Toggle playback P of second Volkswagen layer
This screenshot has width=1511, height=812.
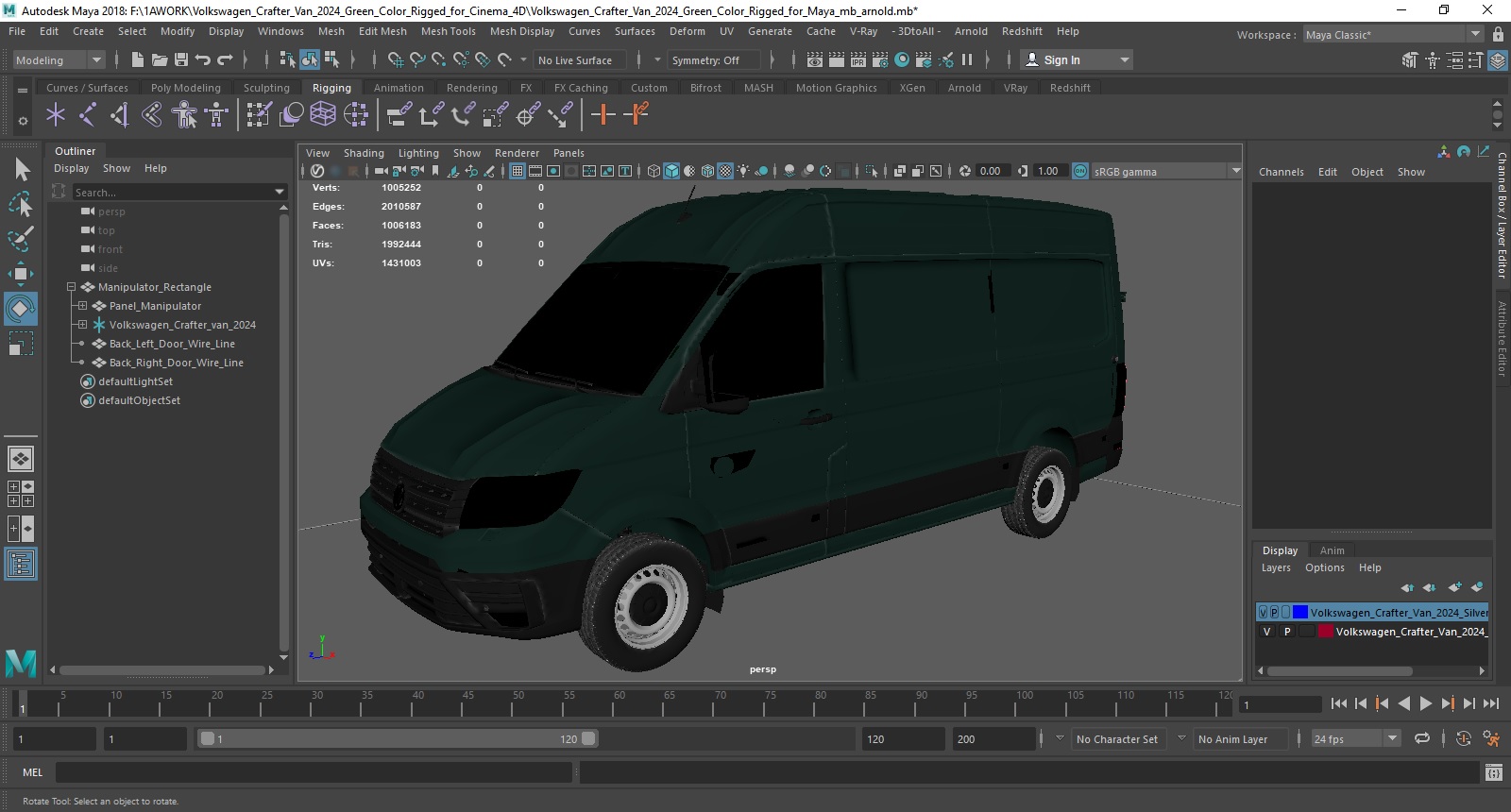[x=1287, y=632]
